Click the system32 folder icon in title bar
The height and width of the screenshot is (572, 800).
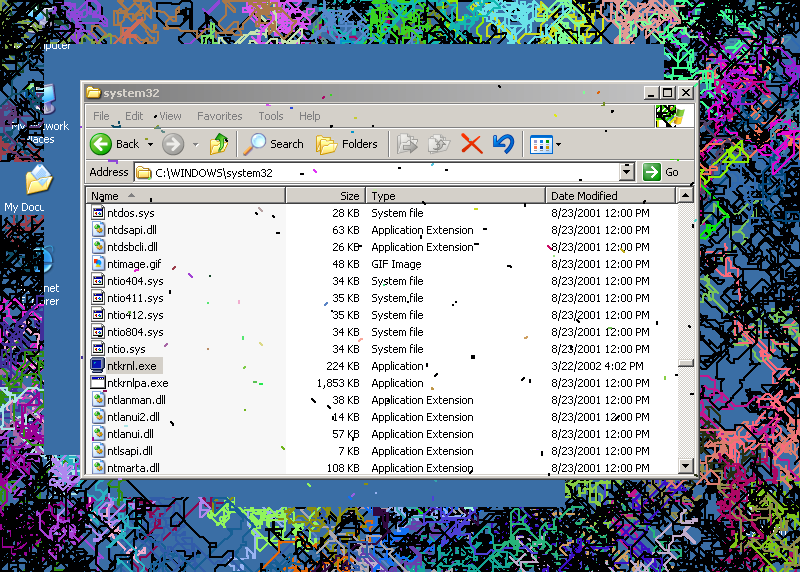93,92
